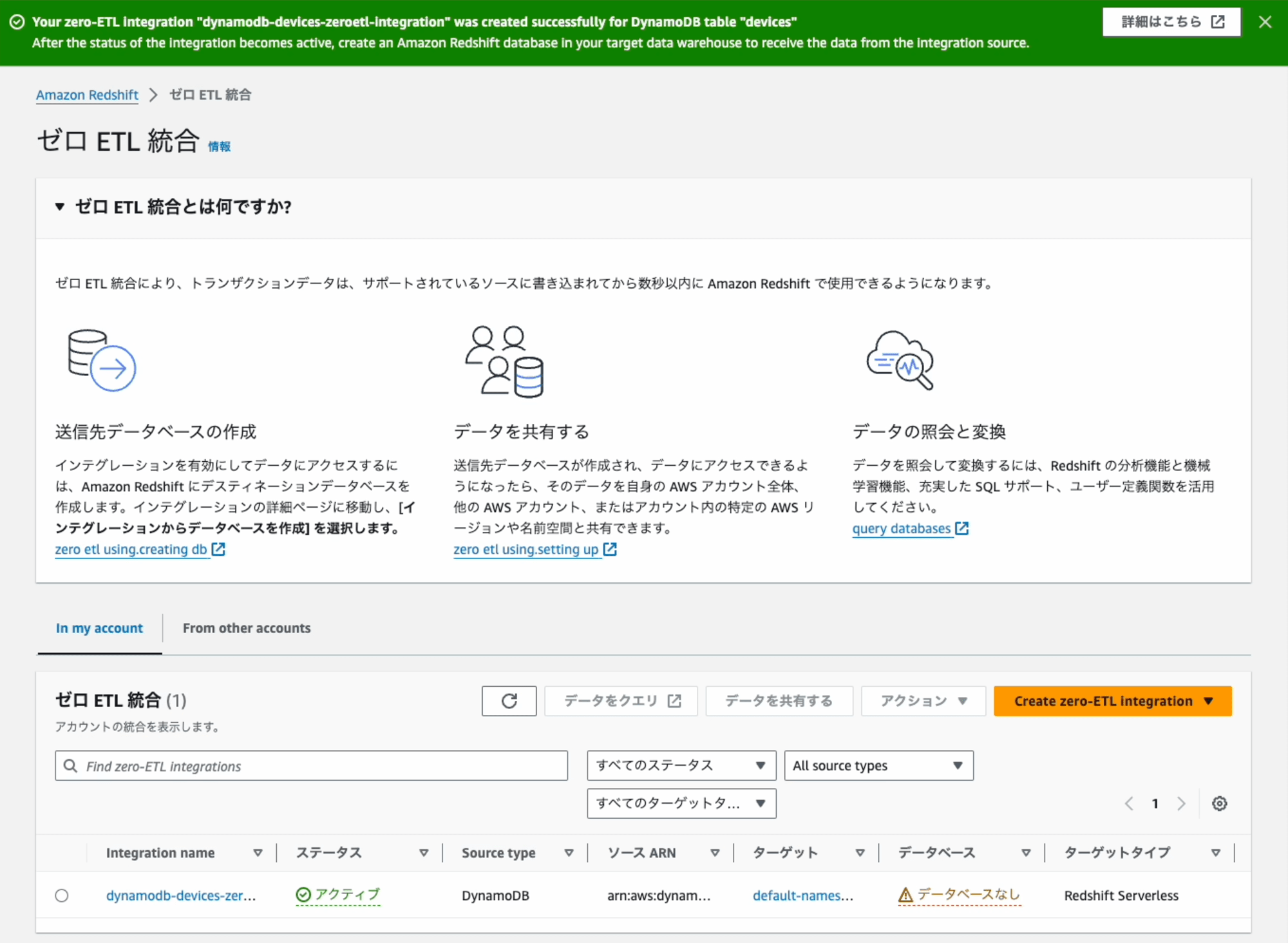Refresh the zero-ETL integrations list
The image size is (1288, 943).
point(509,701)
